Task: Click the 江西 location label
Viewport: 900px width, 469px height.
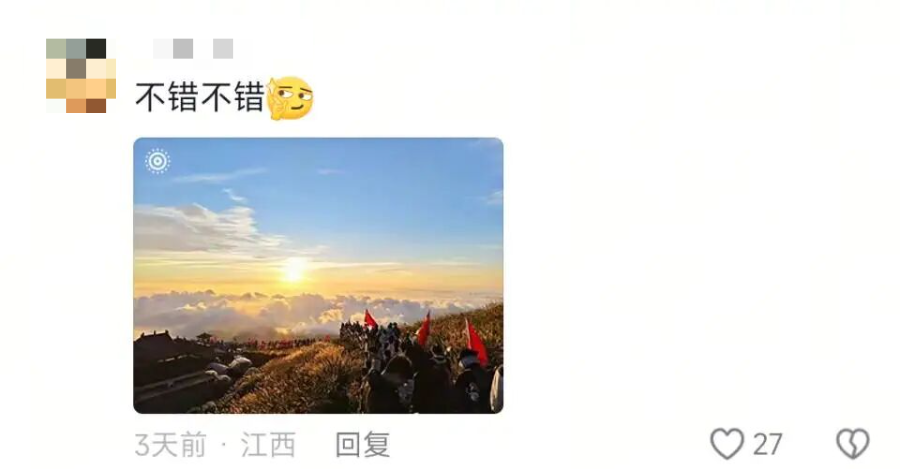Action: [x=268, y=445]
